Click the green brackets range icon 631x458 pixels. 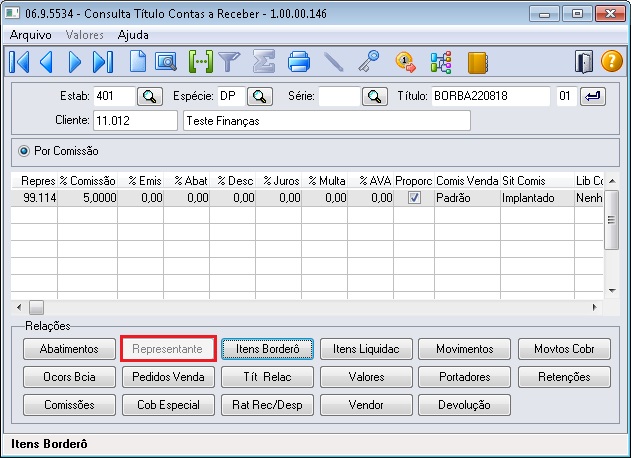coord(200,62)
